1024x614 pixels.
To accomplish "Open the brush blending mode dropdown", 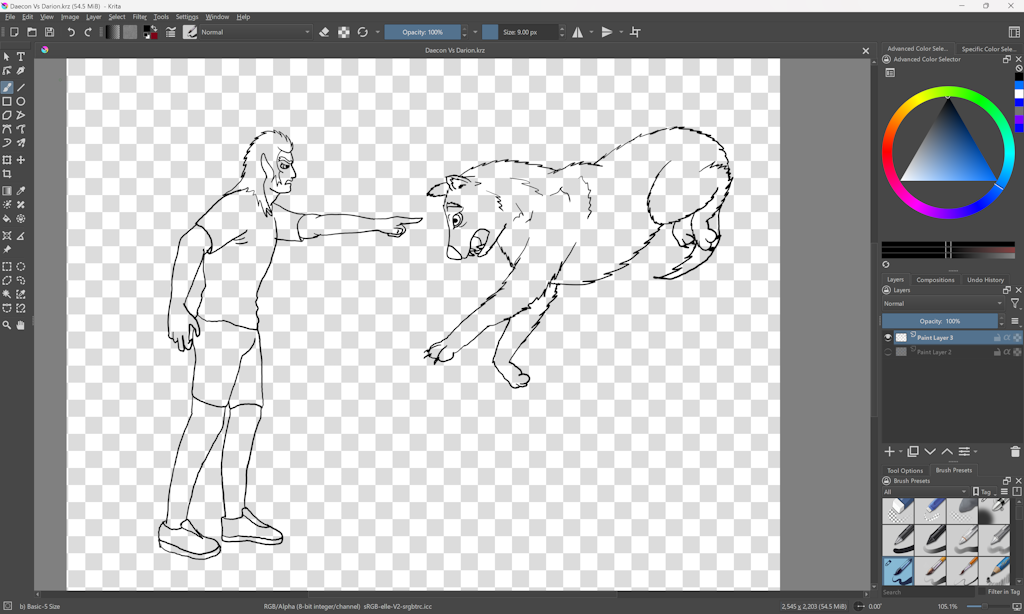I will tap(255, 32).
